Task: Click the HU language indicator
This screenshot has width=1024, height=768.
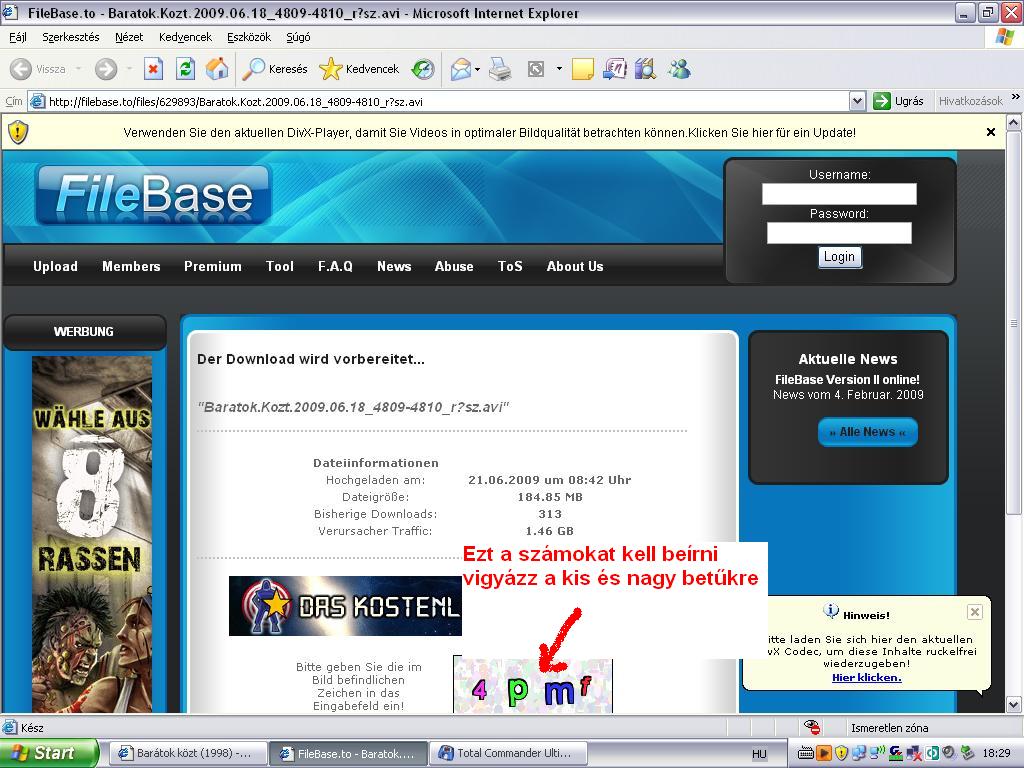Action: [x=759, y=754]
